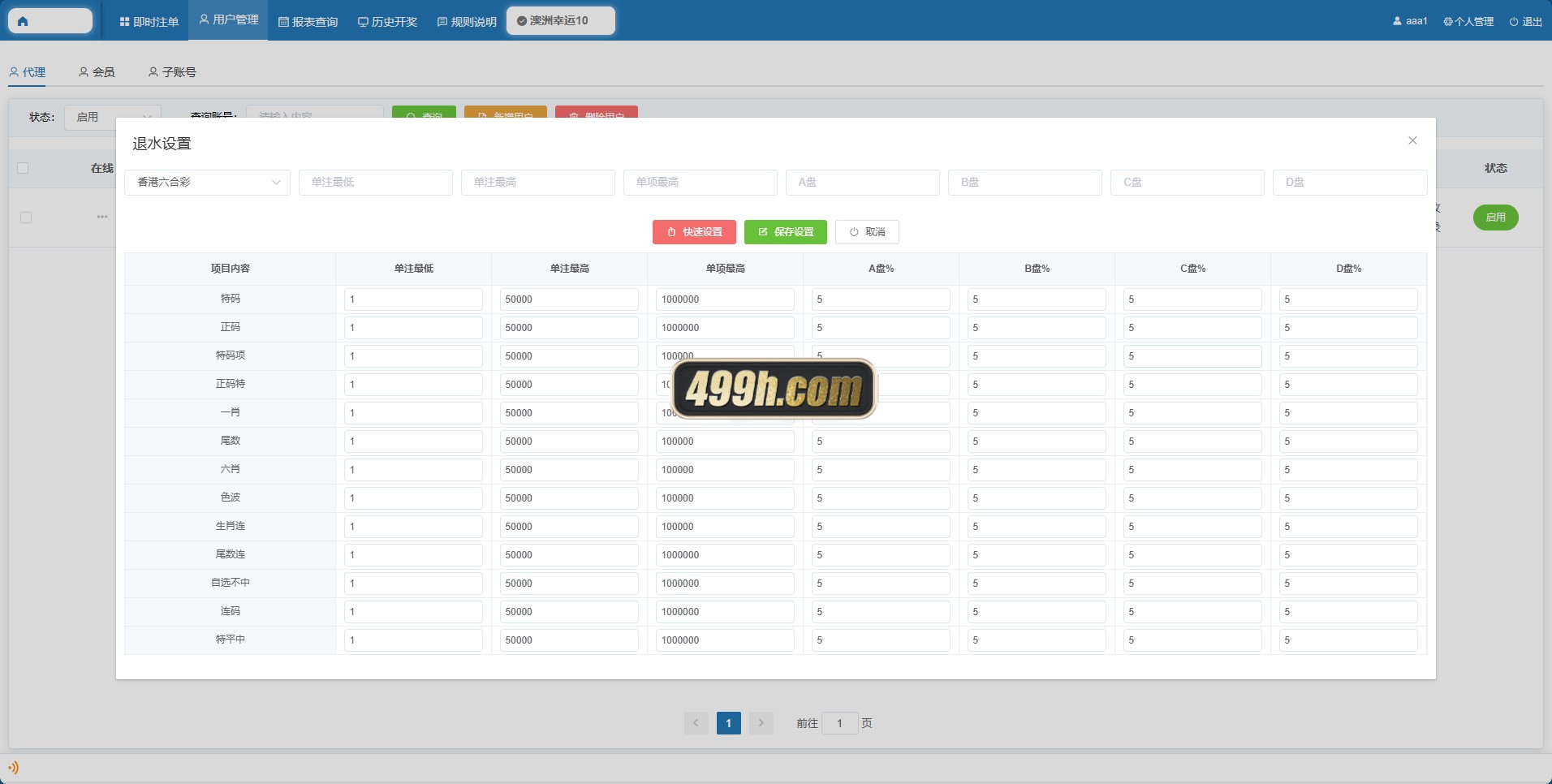Switch to 代理 tab

point(27,72)
